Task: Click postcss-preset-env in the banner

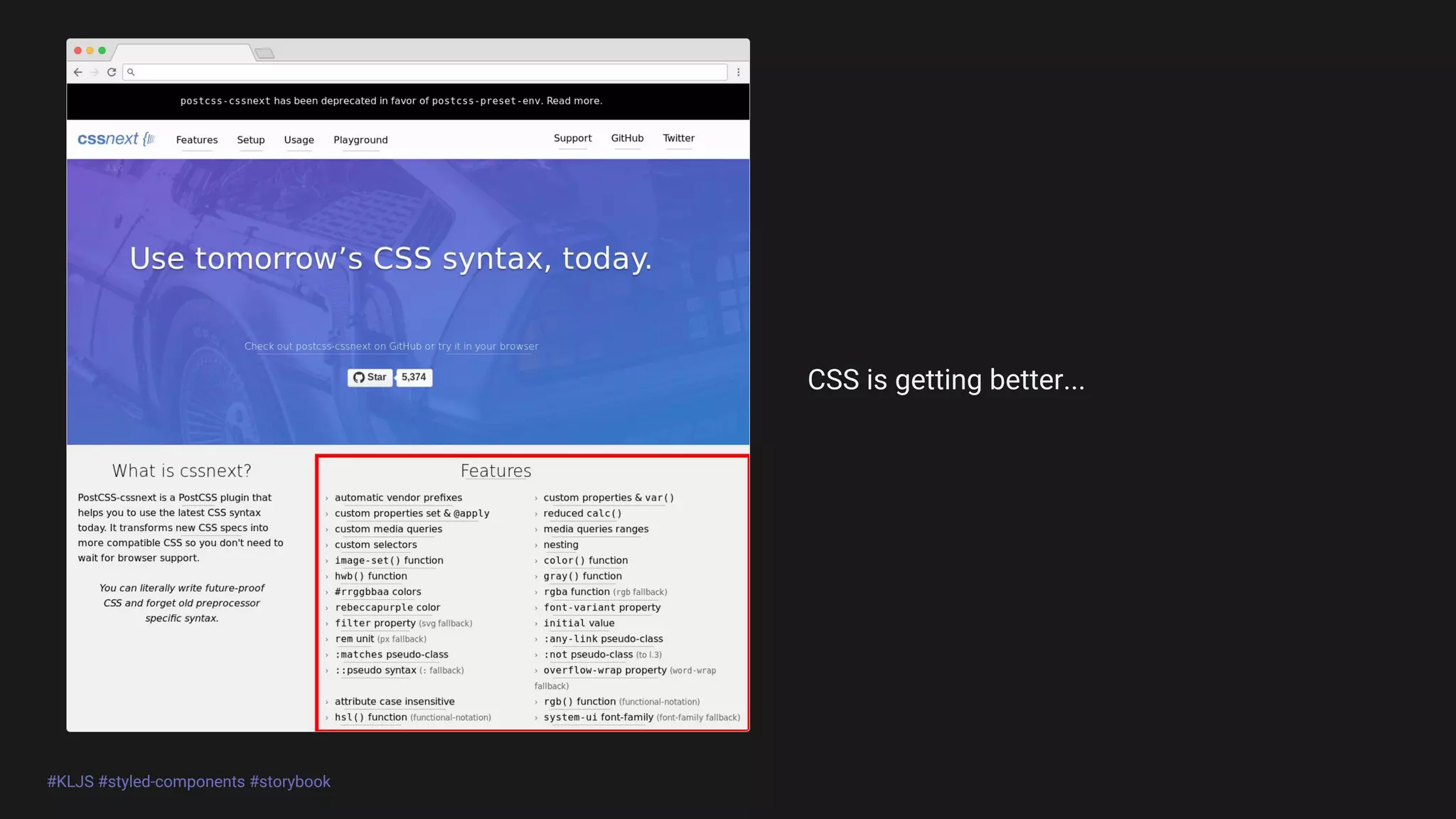Action: pyautogui.click(x=486, y=101)
